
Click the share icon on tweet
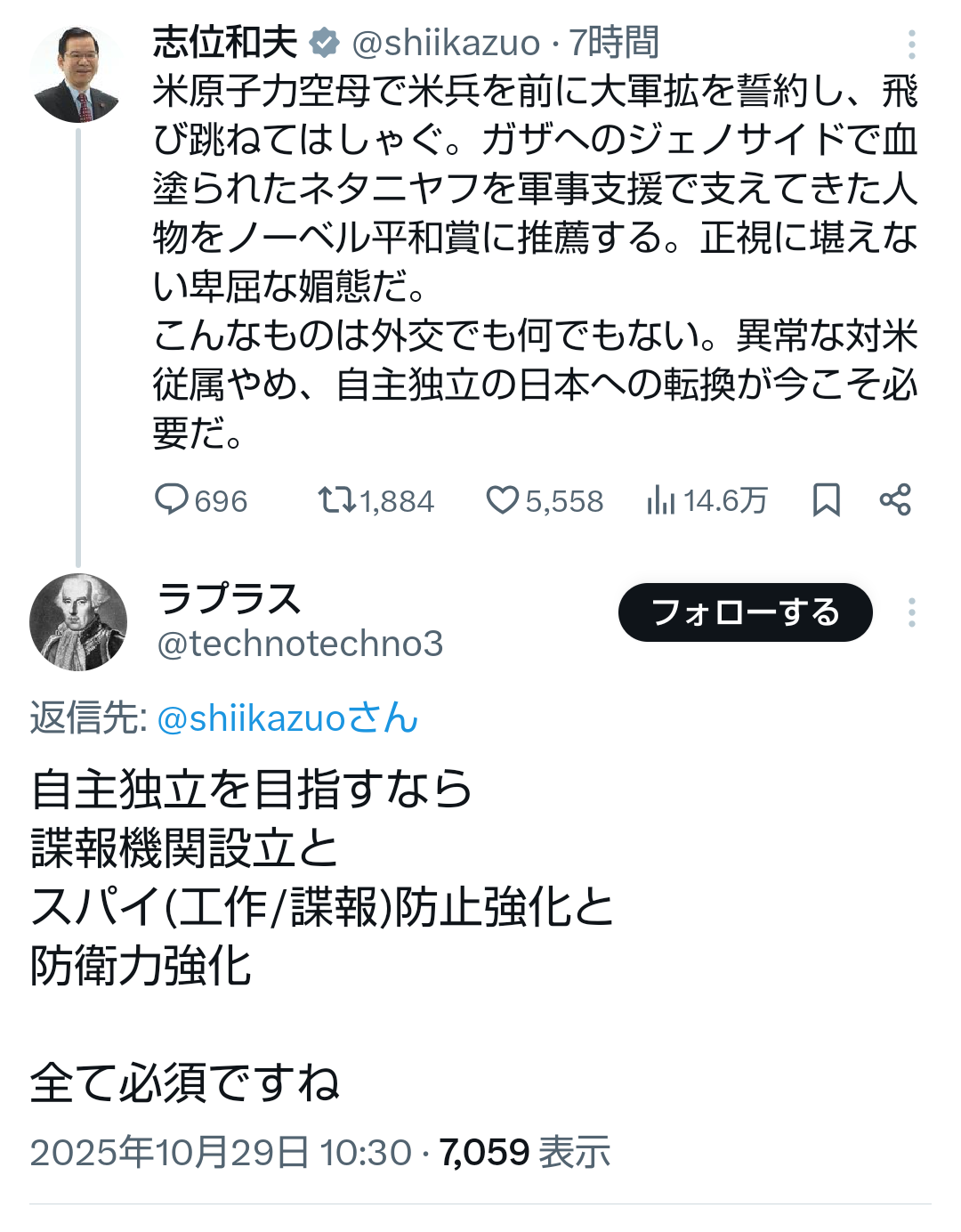click(895, 499)
